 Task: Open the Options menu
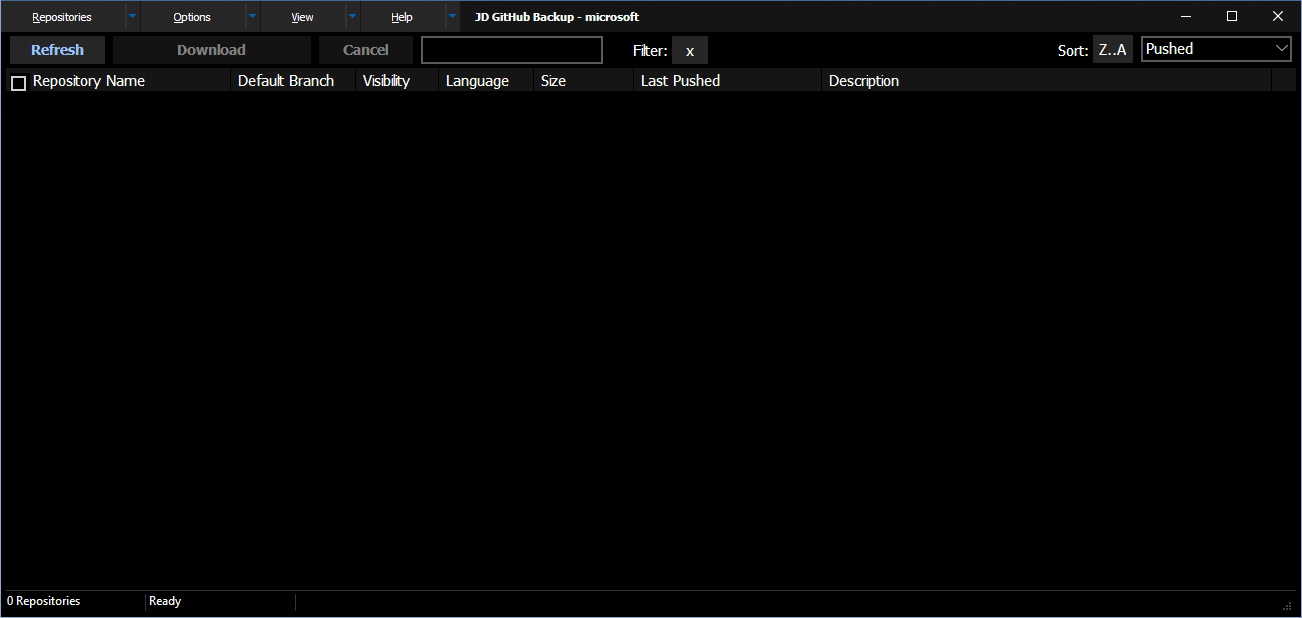coord(192,17)
